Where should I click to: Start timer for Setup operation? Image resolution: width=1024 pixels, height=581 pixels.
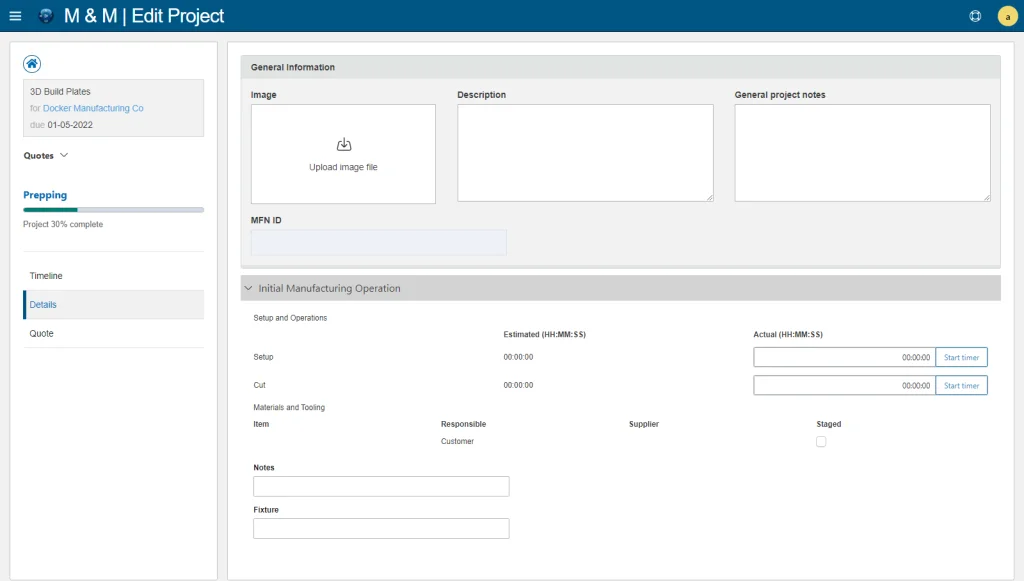961,357
